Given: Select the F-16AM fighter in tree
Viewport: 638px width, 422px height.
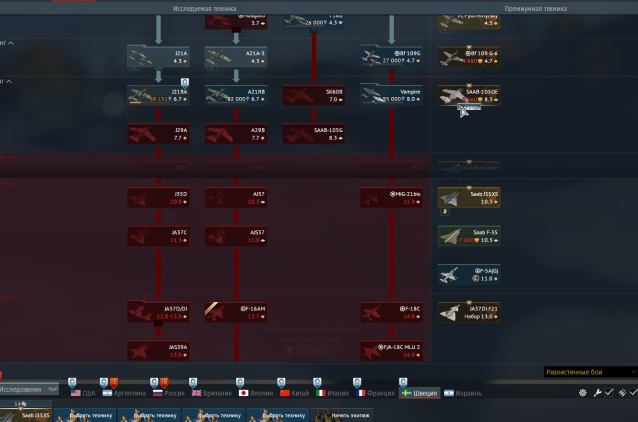Looking at the screenshot, I should 236,312.
